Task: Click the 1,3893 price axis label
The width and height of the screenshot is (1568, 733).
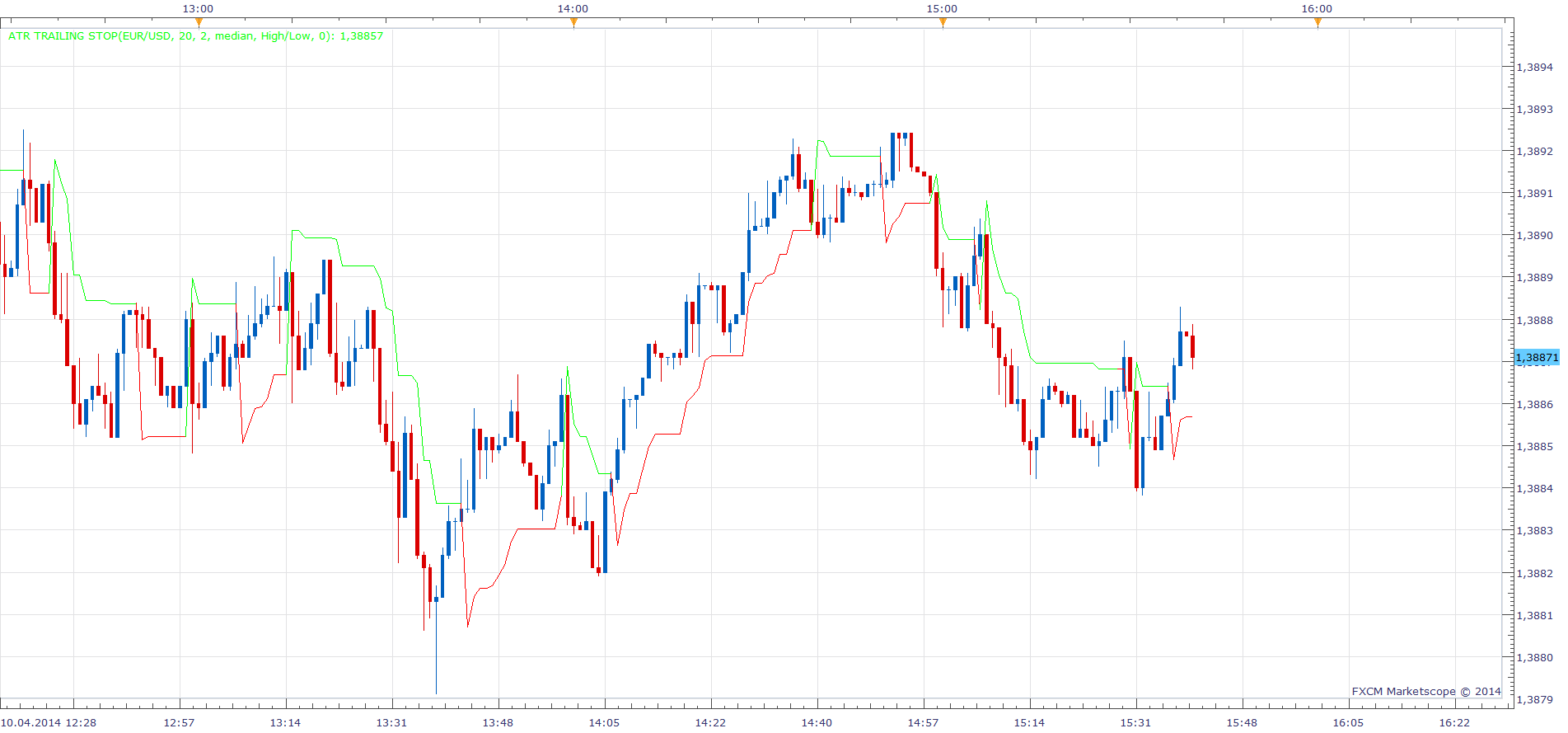Action: [1535, 110]
